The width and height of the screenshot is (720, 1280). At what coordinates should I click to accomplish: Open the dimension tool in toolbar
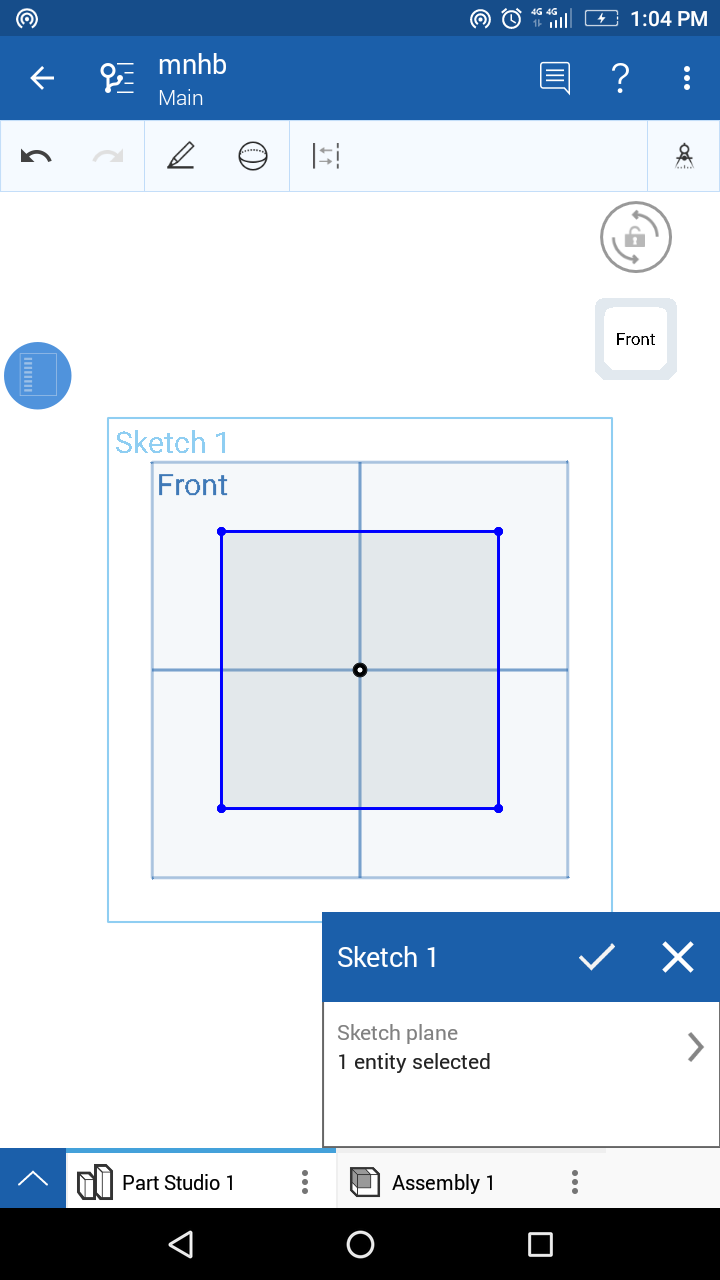coord(326,156)
